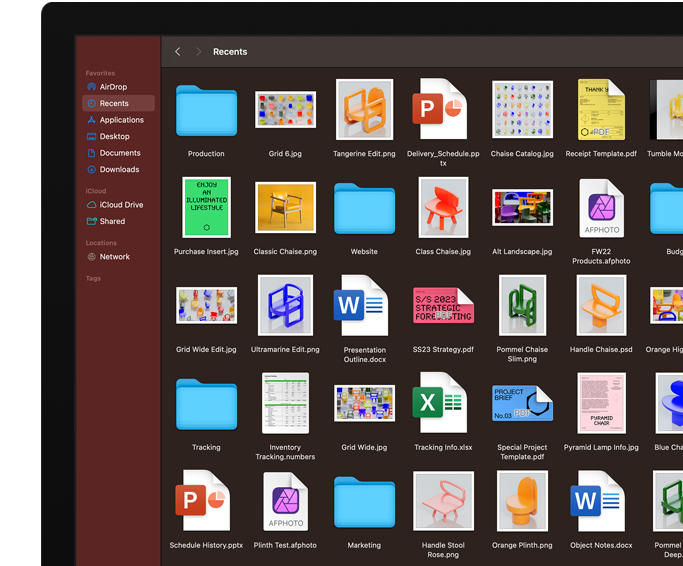This screenshot has width=683, height=566.
Task: Click the "Classic Chaise.png" file name
Action: click(x=285, y=251)
